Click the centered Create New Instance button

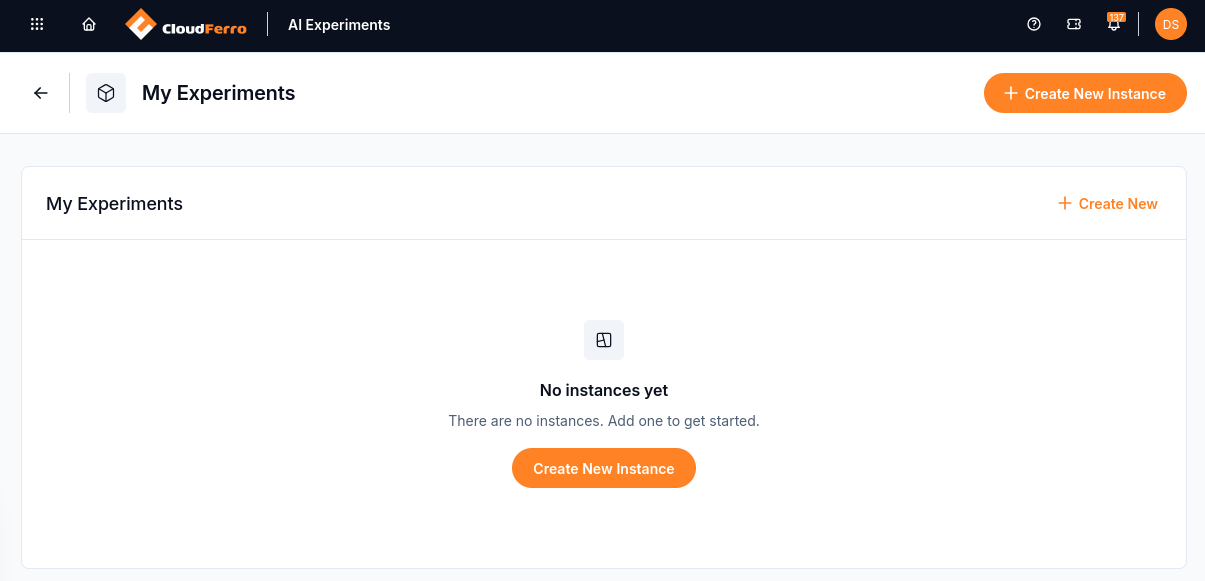(604, 468)
